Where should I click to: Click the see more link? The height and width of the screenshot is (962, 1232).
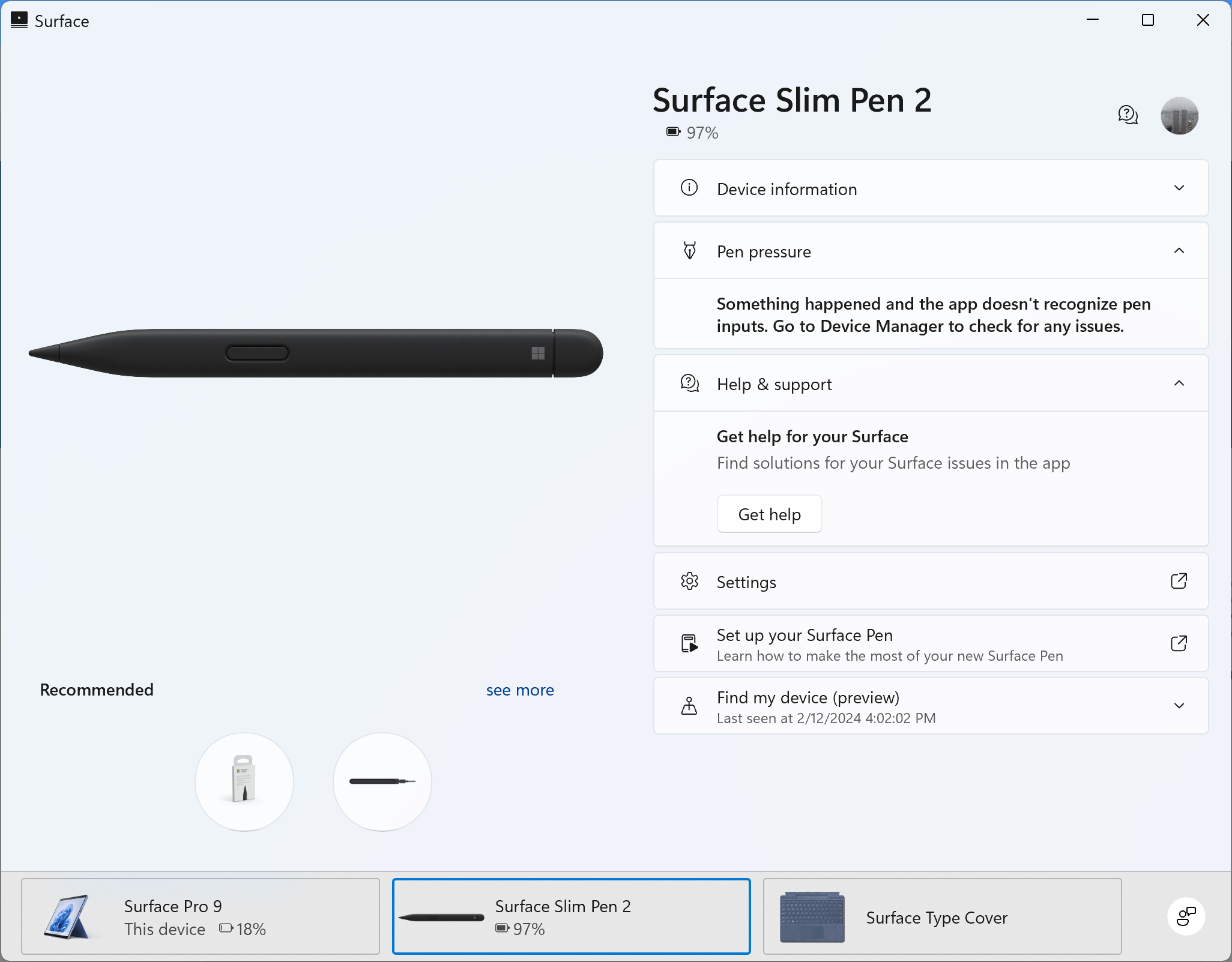point(520,690)
